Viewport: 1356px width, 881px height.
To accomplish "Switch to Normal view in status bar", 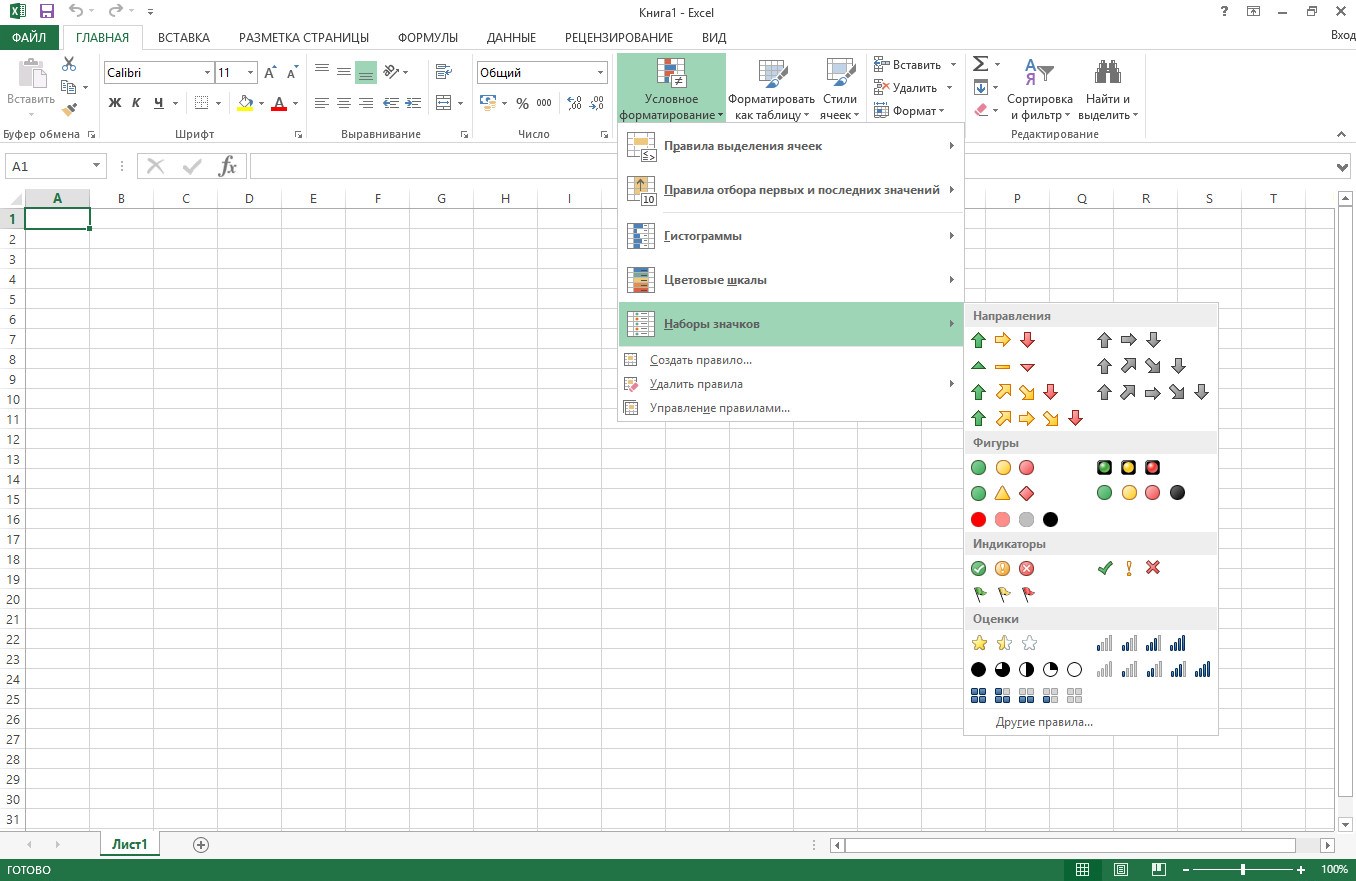I will (1083, 870).
